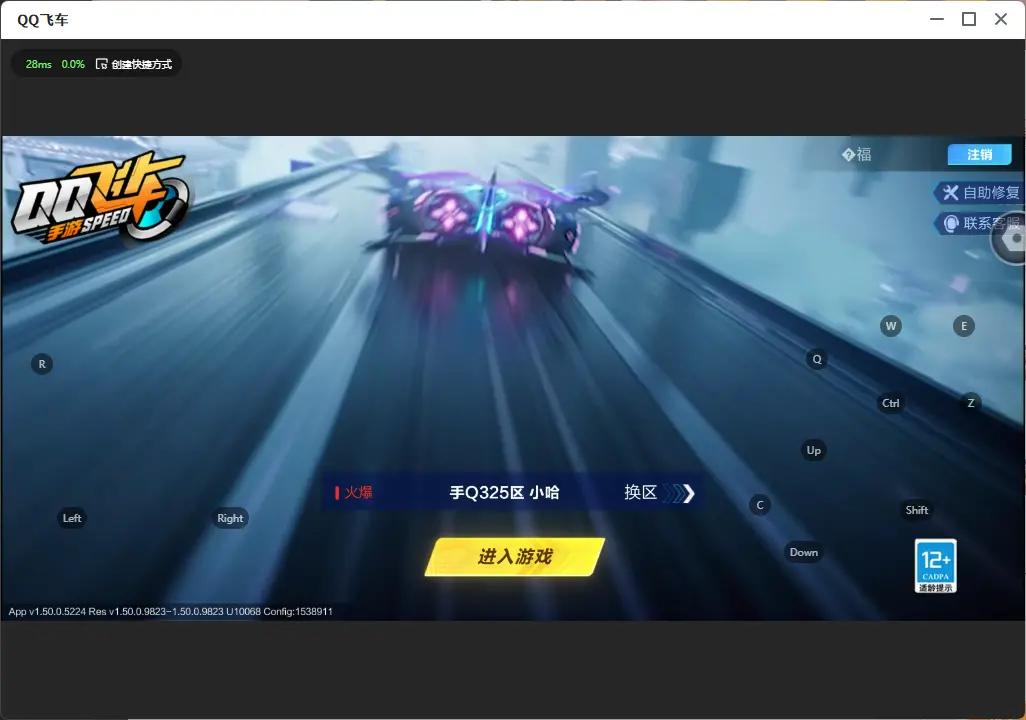Viewport: 1026px width, 720px height.
Task: Click the C key overlay button
Action: 760,505
